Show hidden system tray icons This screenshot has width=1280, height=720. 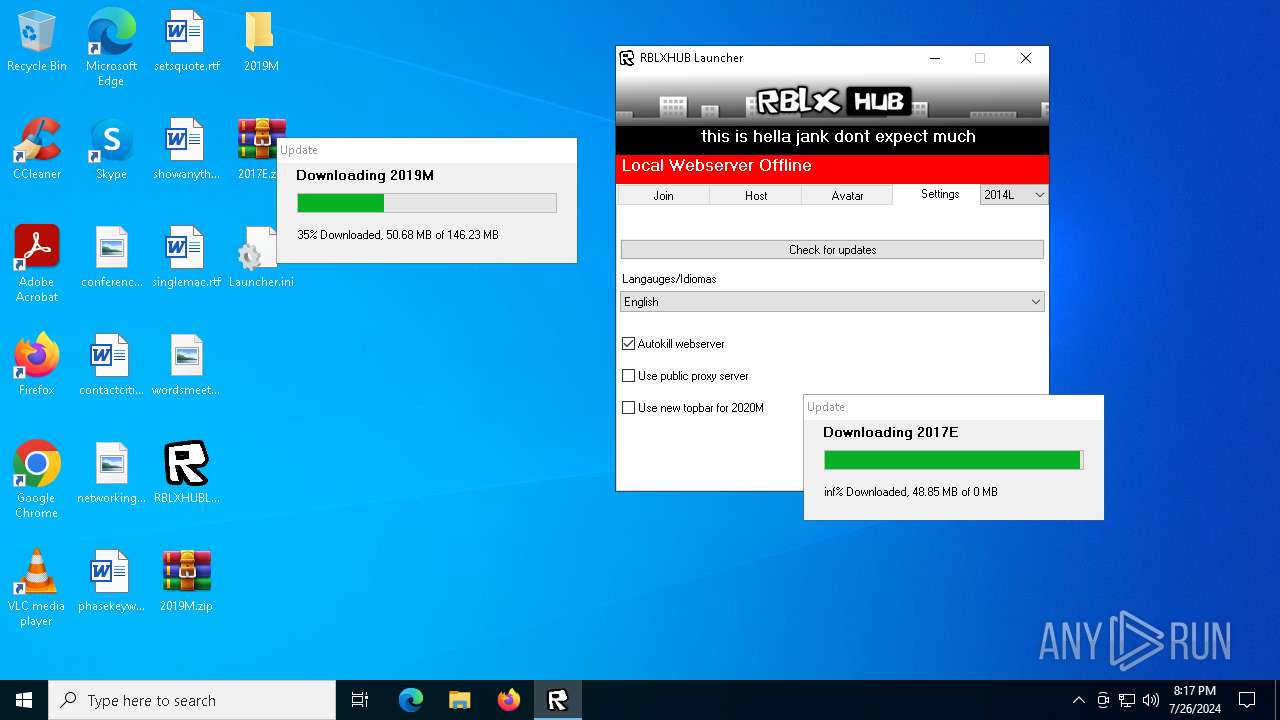click(x=1078, y=700)
